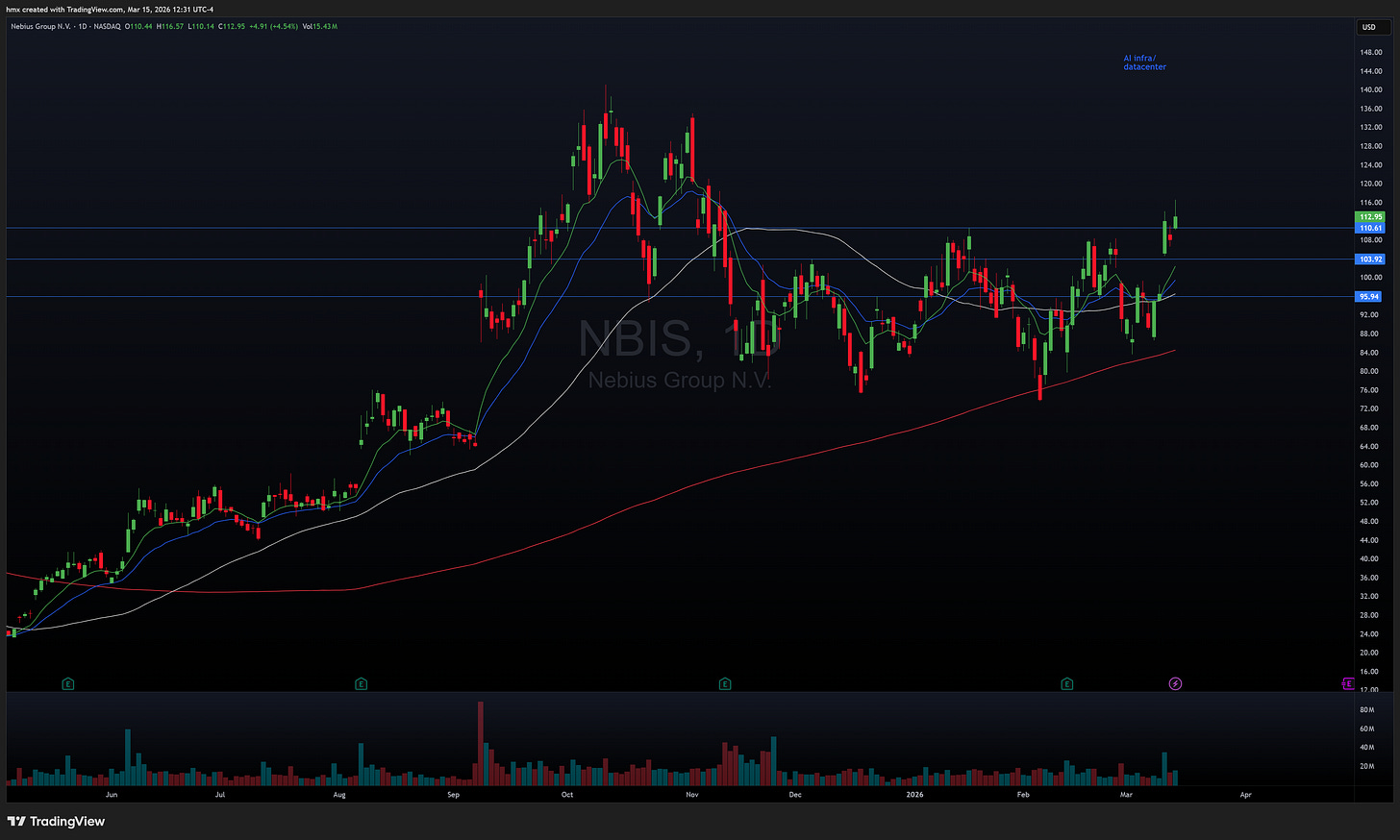Click the H116.57 high value in header
The image size is (1400, 840).
point(171,26)
